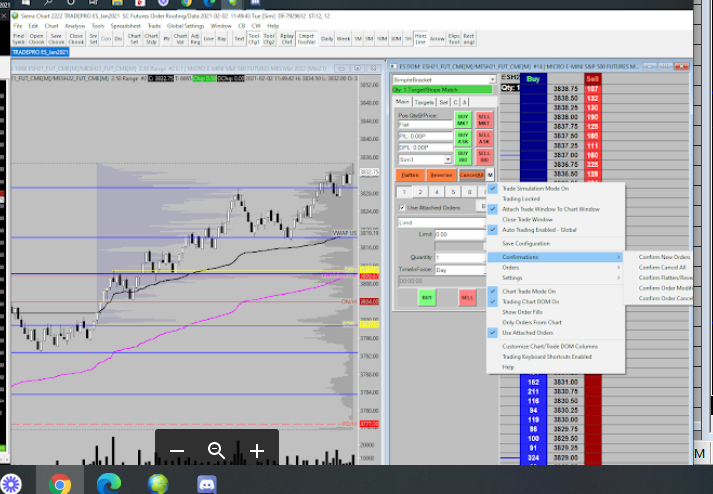Click the zoom in plus icon
This screenshot has width=713, height=494.
[257, 451]
